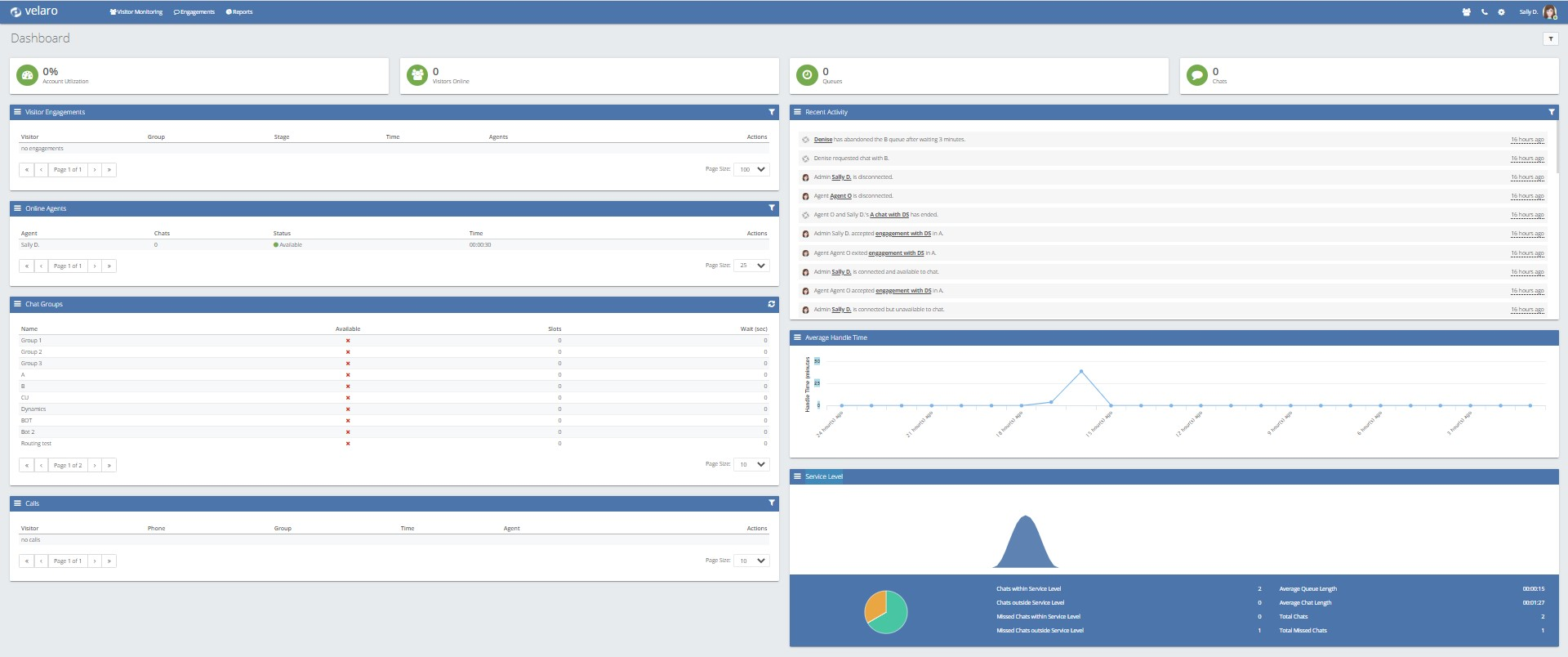This screenshot has height=657, width=1568.
Task: Open the Reports menu
Action: [239, 12]
